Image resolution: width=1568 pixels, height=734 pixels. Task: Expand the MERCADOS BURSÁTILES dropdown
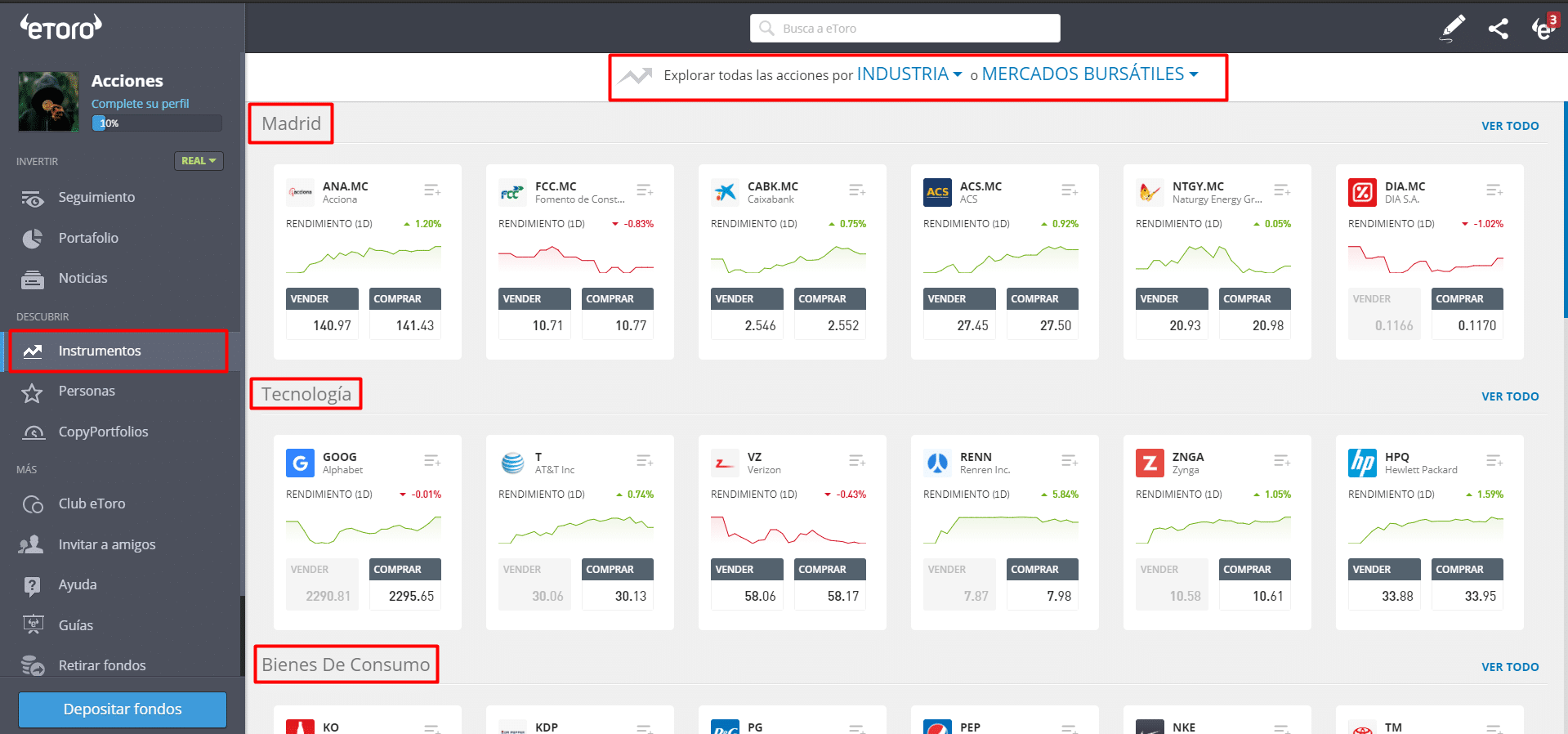pyautogui.click(x=1090, y=74)
